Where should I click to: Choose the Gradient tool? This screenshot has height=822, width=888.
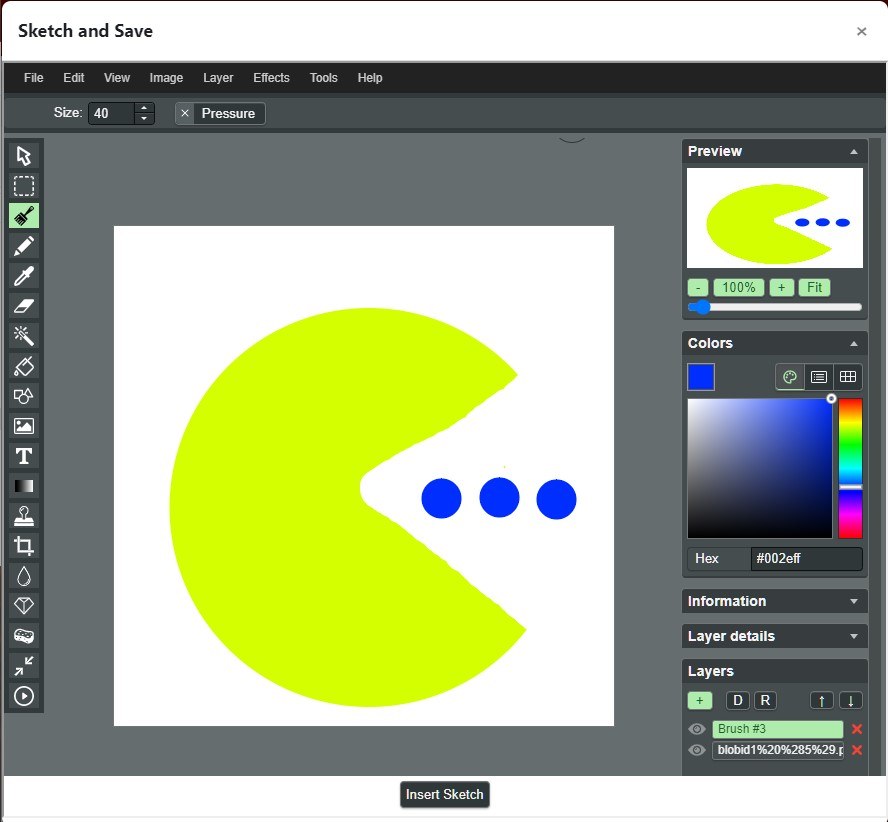coord(24,486)
